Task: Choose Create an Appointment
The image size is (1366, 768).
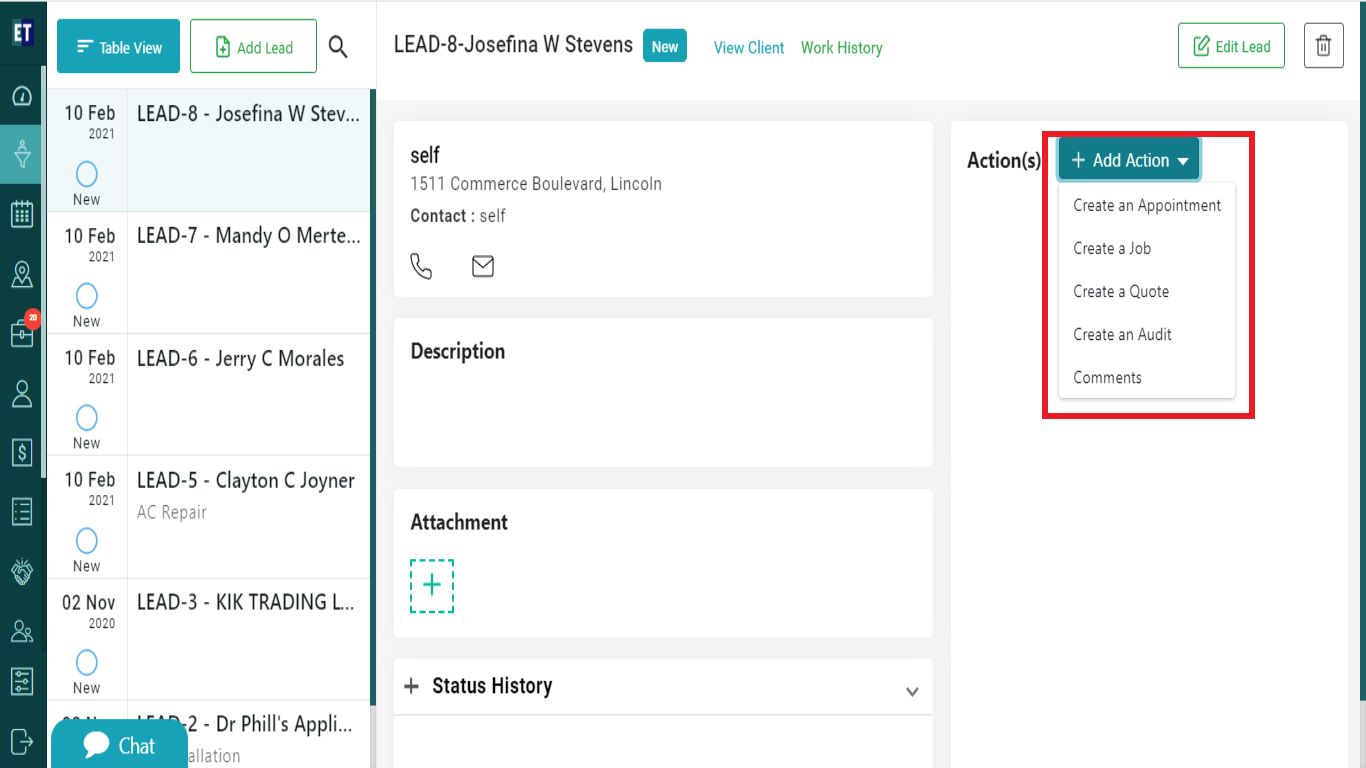Action: click(1147, 205)
